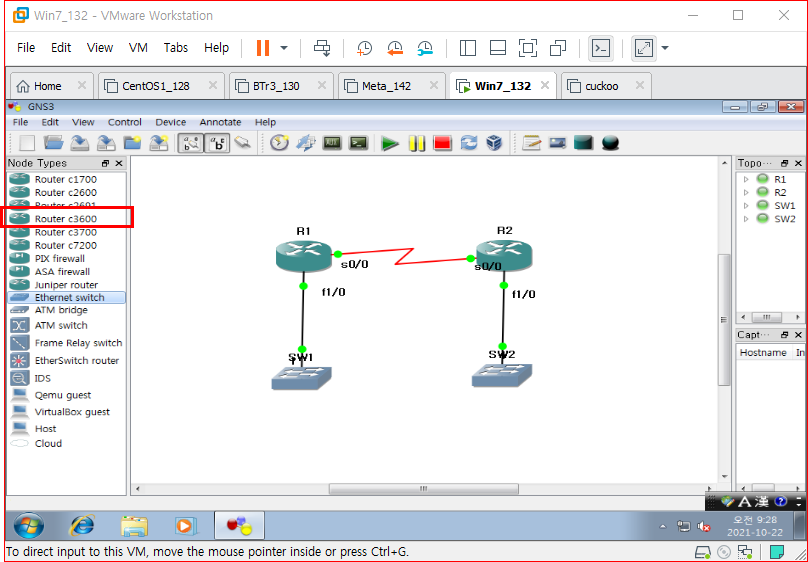Select ASA firewall node type
This screenshot has width=808, height=562.
[67, 271]
